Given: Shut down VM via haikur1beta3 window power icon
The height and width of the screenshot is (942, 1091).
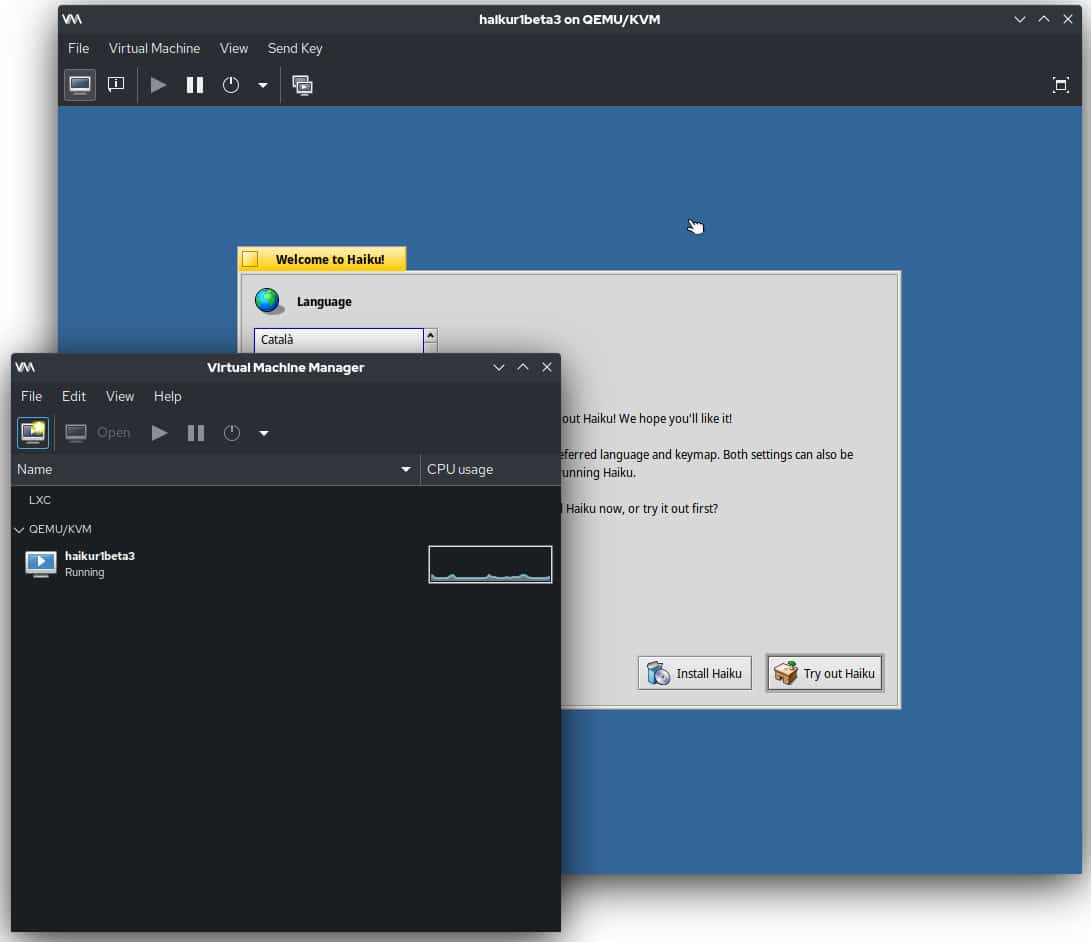Looking at the screenshot, I should (x=231, y=86).
